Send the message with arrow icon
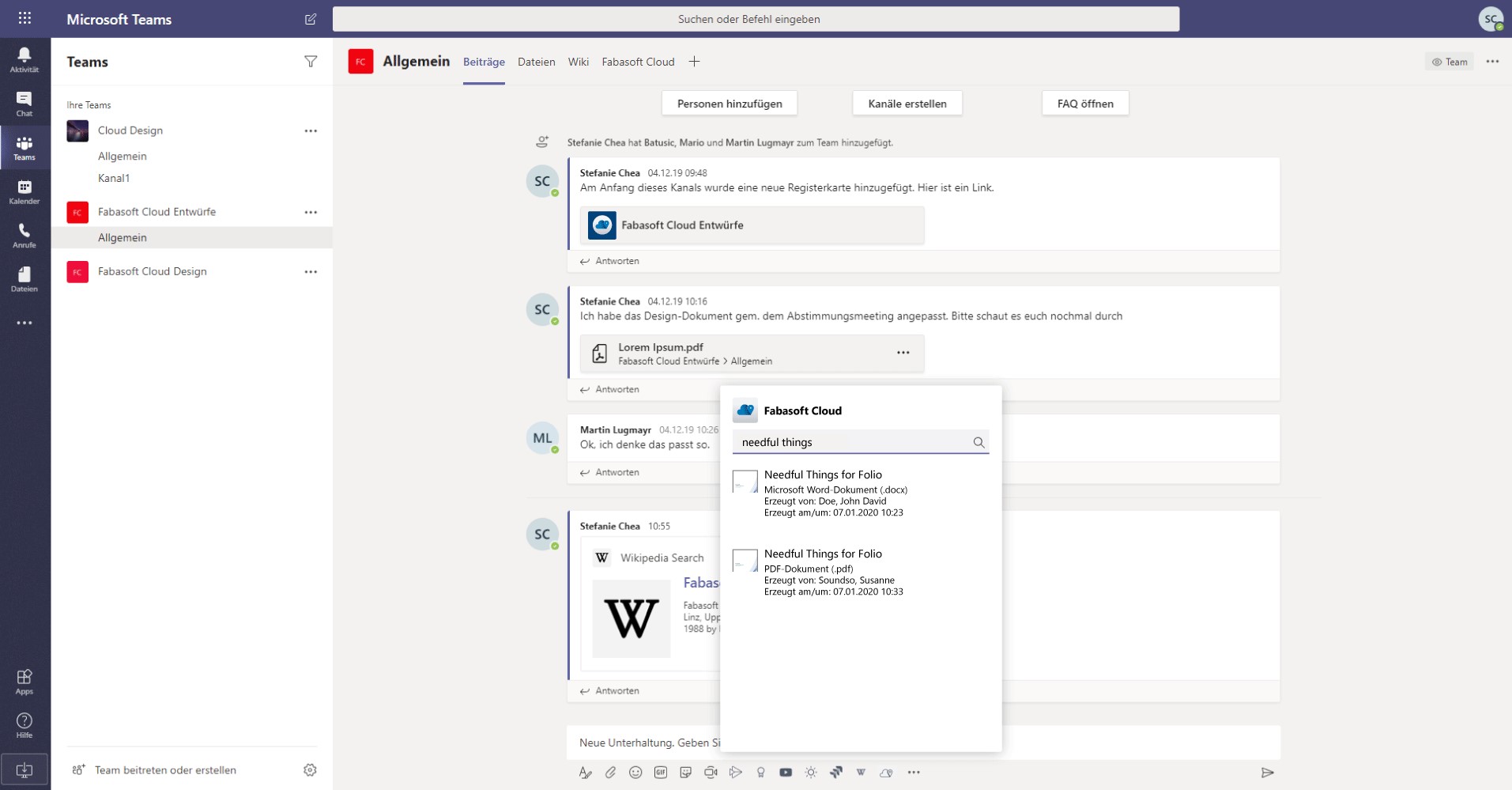The width and height of the screenshot is (1512, 790). 1267,773
